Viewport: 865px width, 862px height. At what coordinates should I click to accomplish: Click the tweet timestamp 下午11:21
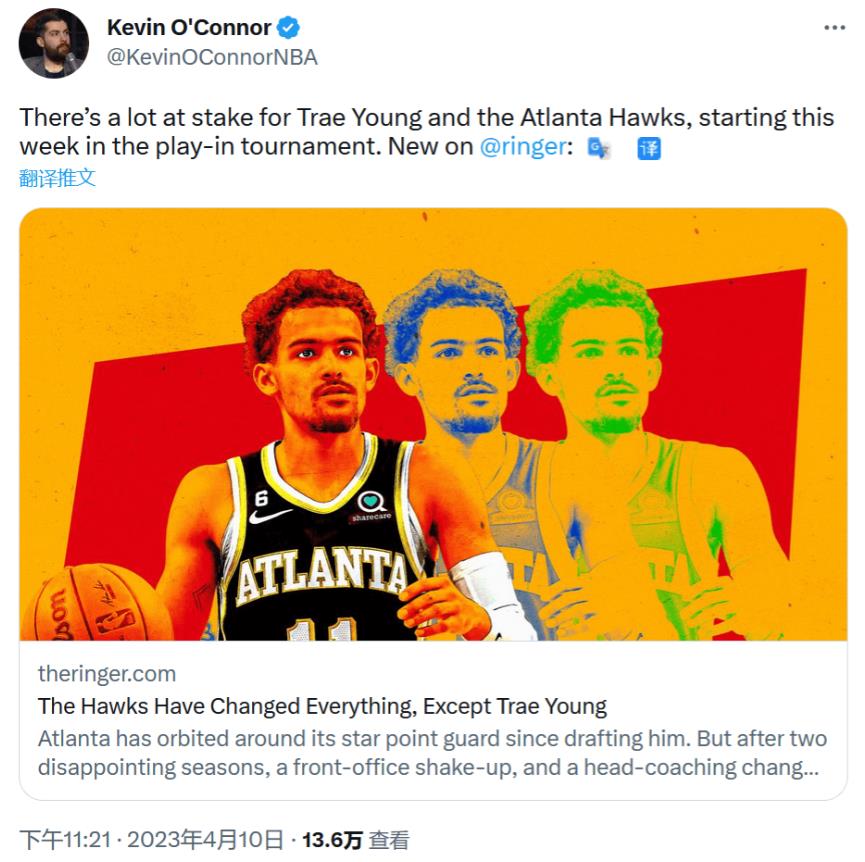[x=66, y=840]
